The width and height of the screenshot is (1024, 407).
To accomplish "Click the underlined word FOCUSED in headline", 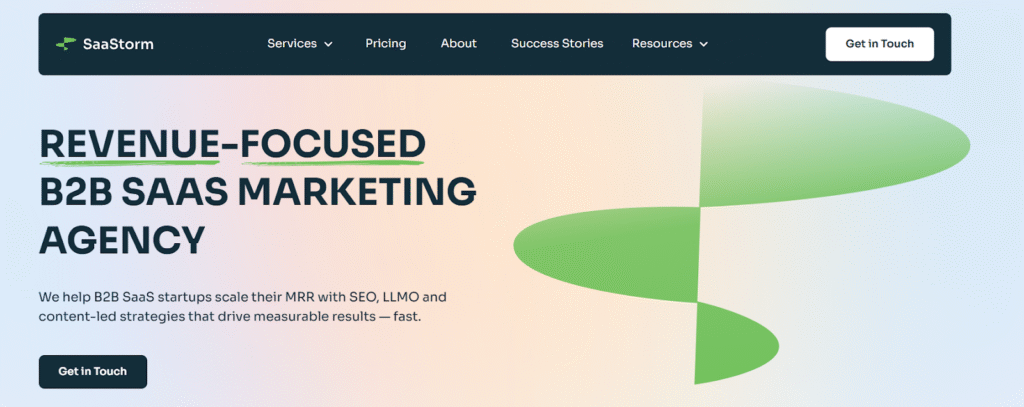I will (x=332, y=144).
